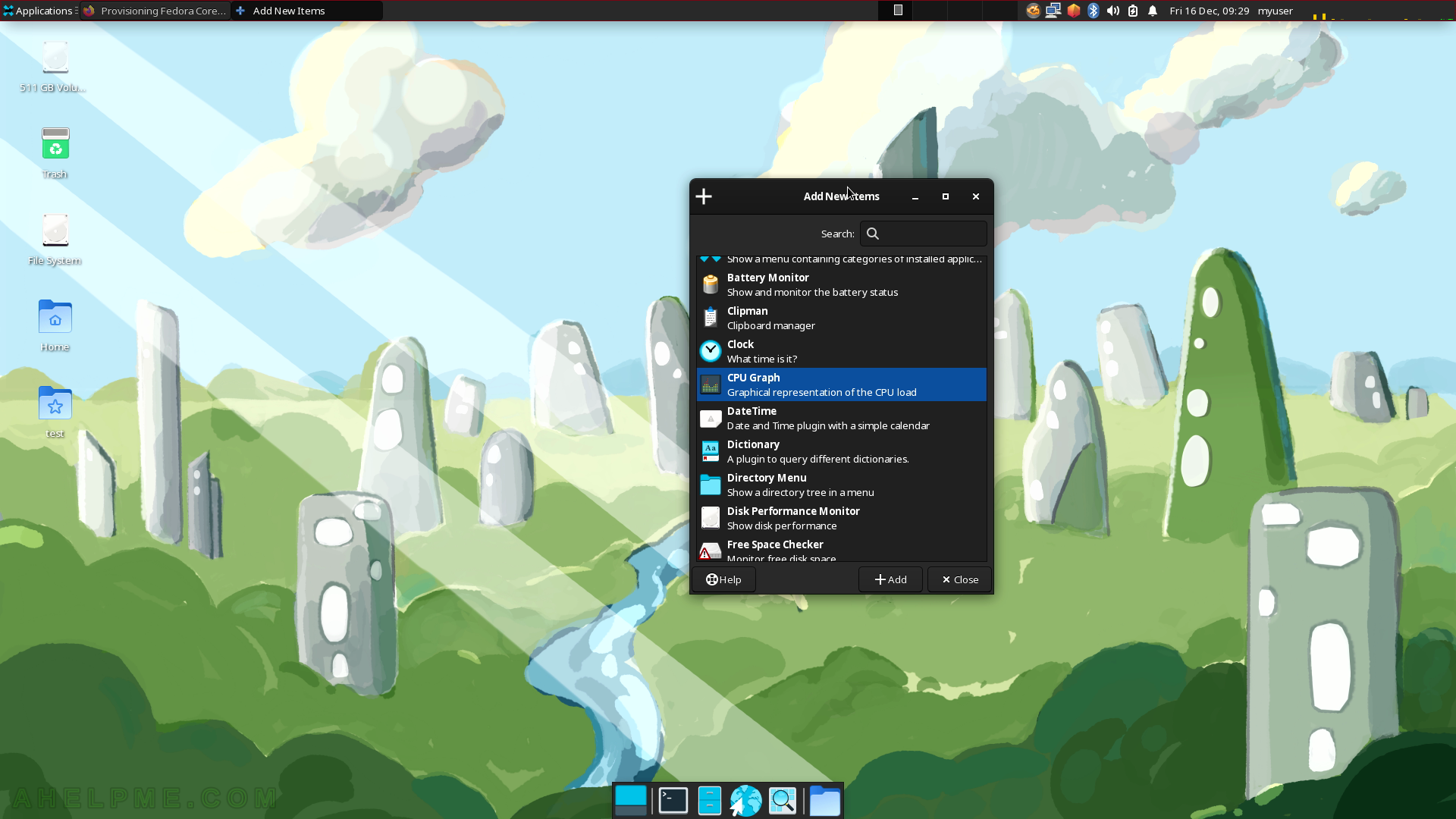This screenshot has height=819, width=1456.
Task: Open the test folder desktop icon
Action: tap(55, 412)
